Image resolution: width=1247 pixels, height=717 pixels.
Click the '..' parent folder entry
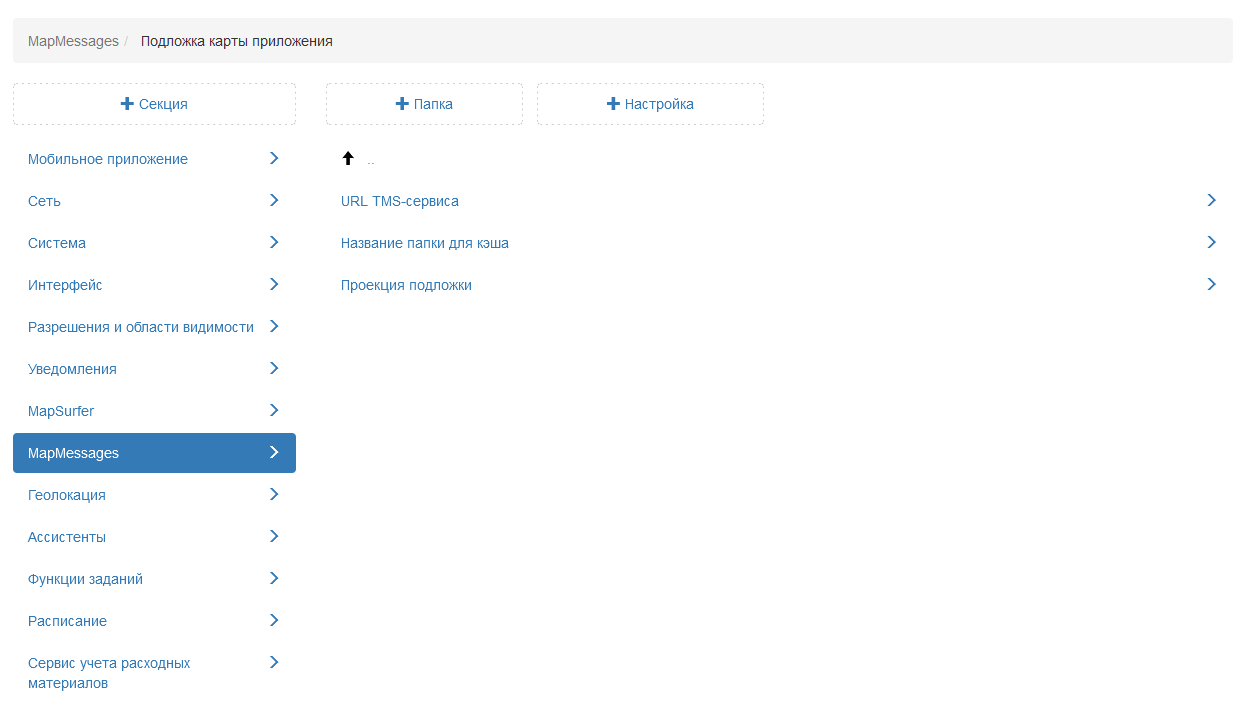[x=371, y=161]
